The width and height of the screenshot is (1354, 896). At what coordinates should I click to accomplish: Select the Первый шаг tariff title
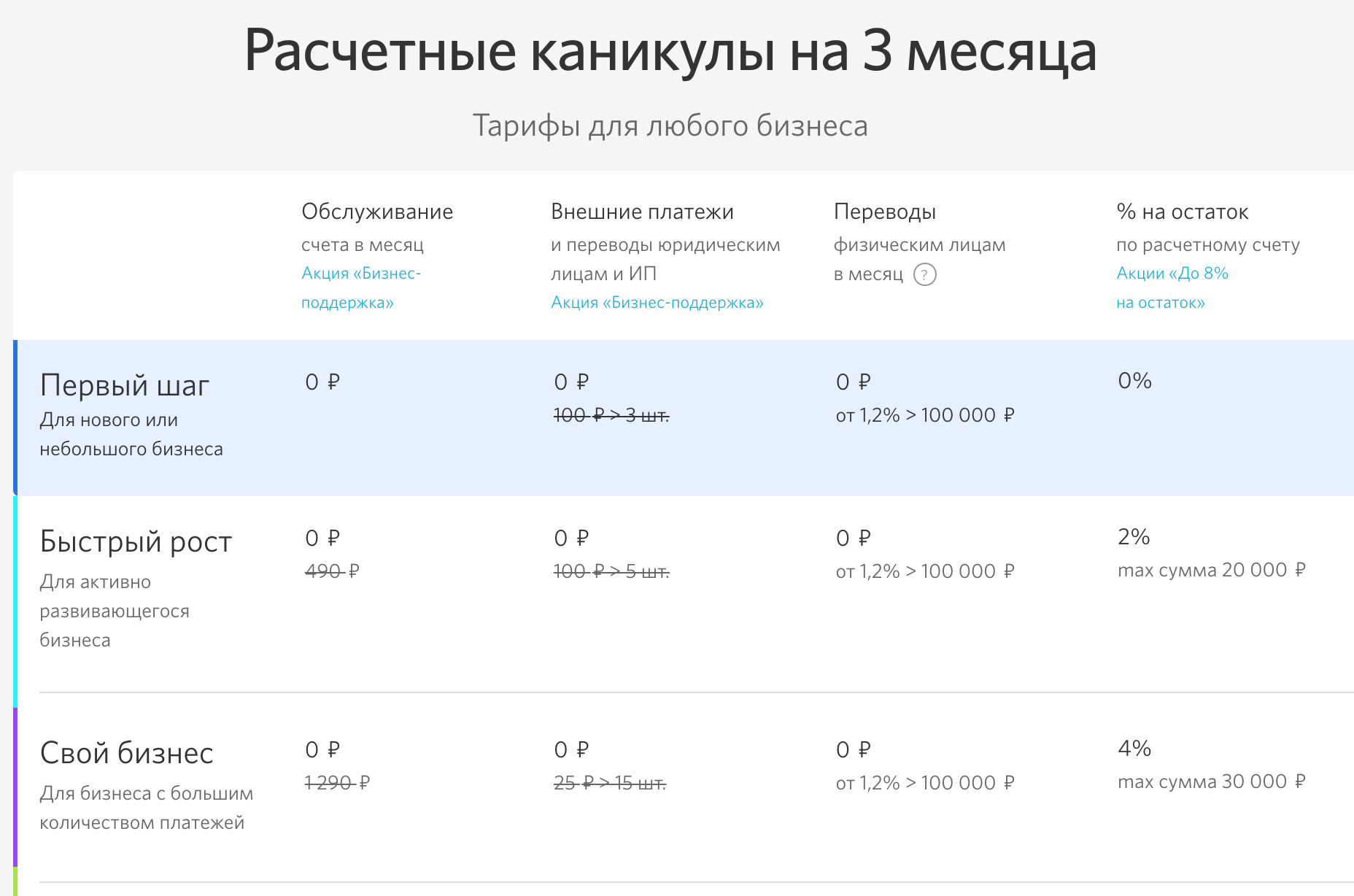[x=125, y=385]
